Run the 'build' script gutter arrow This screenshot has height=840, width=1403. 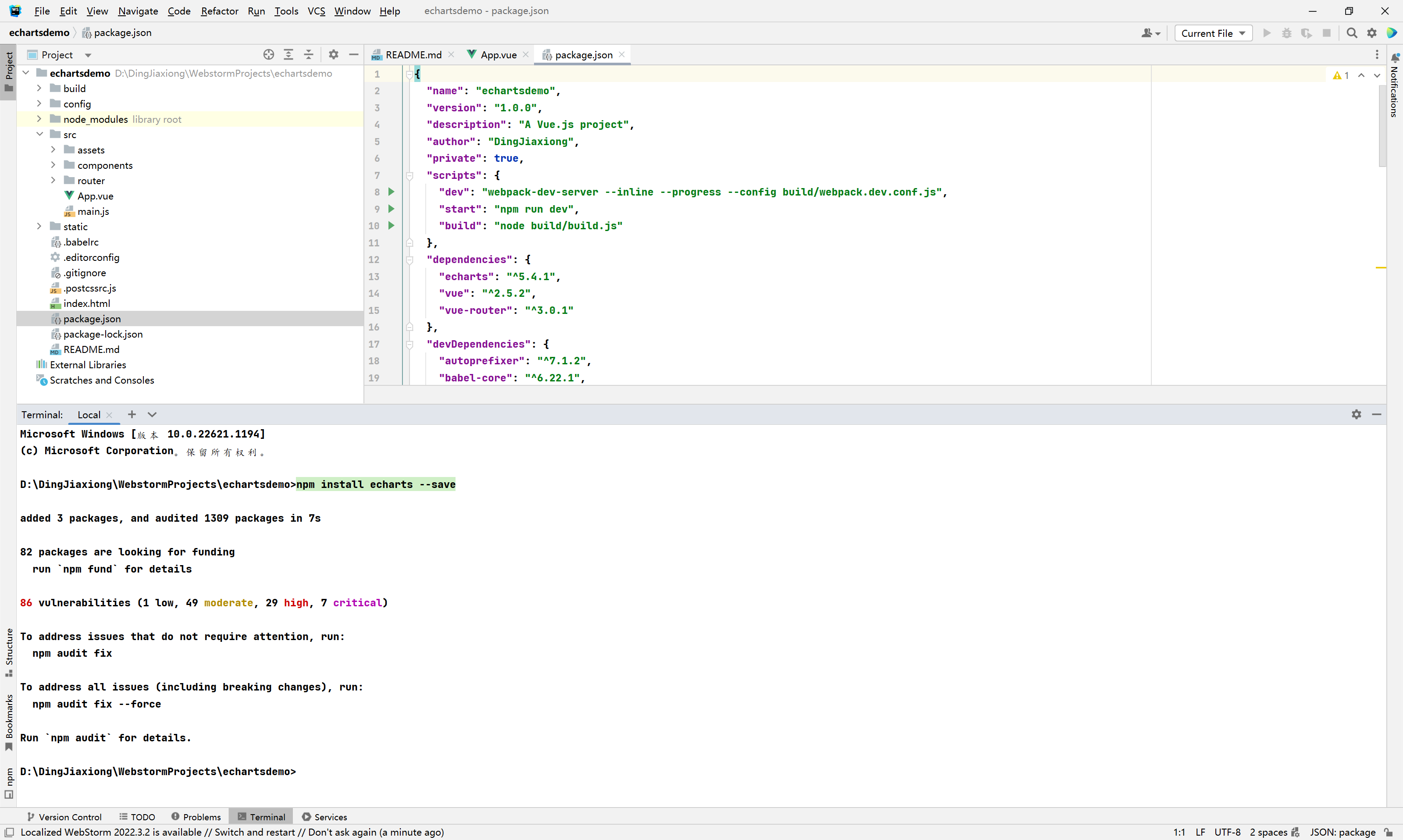coord(391,225)
